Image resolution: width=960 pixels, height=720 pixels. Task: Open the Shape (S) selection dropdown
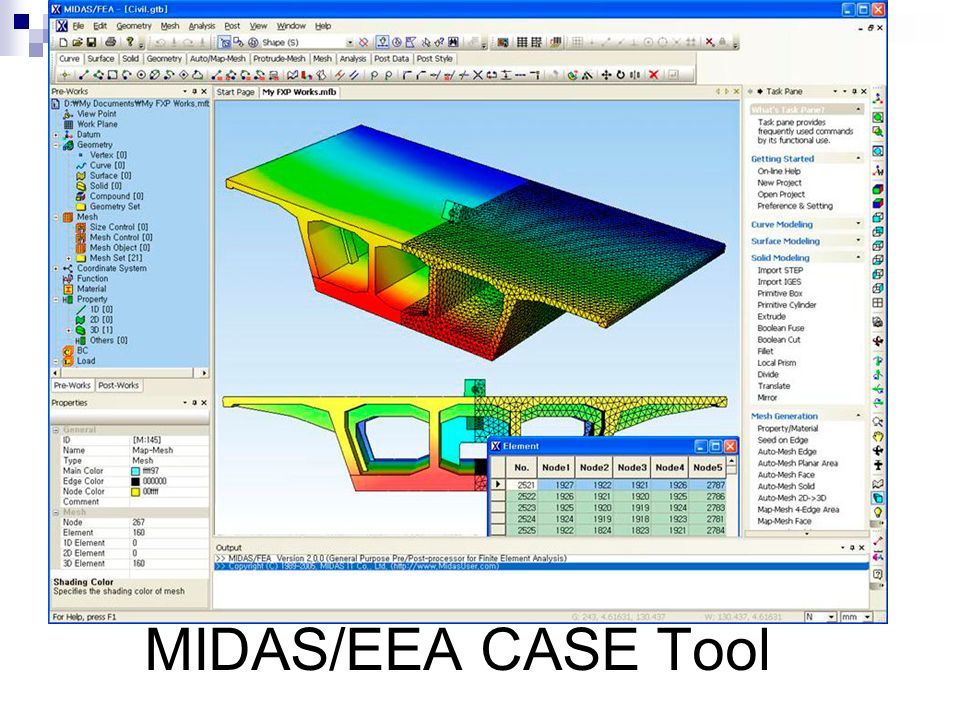(x=350, y=43)
